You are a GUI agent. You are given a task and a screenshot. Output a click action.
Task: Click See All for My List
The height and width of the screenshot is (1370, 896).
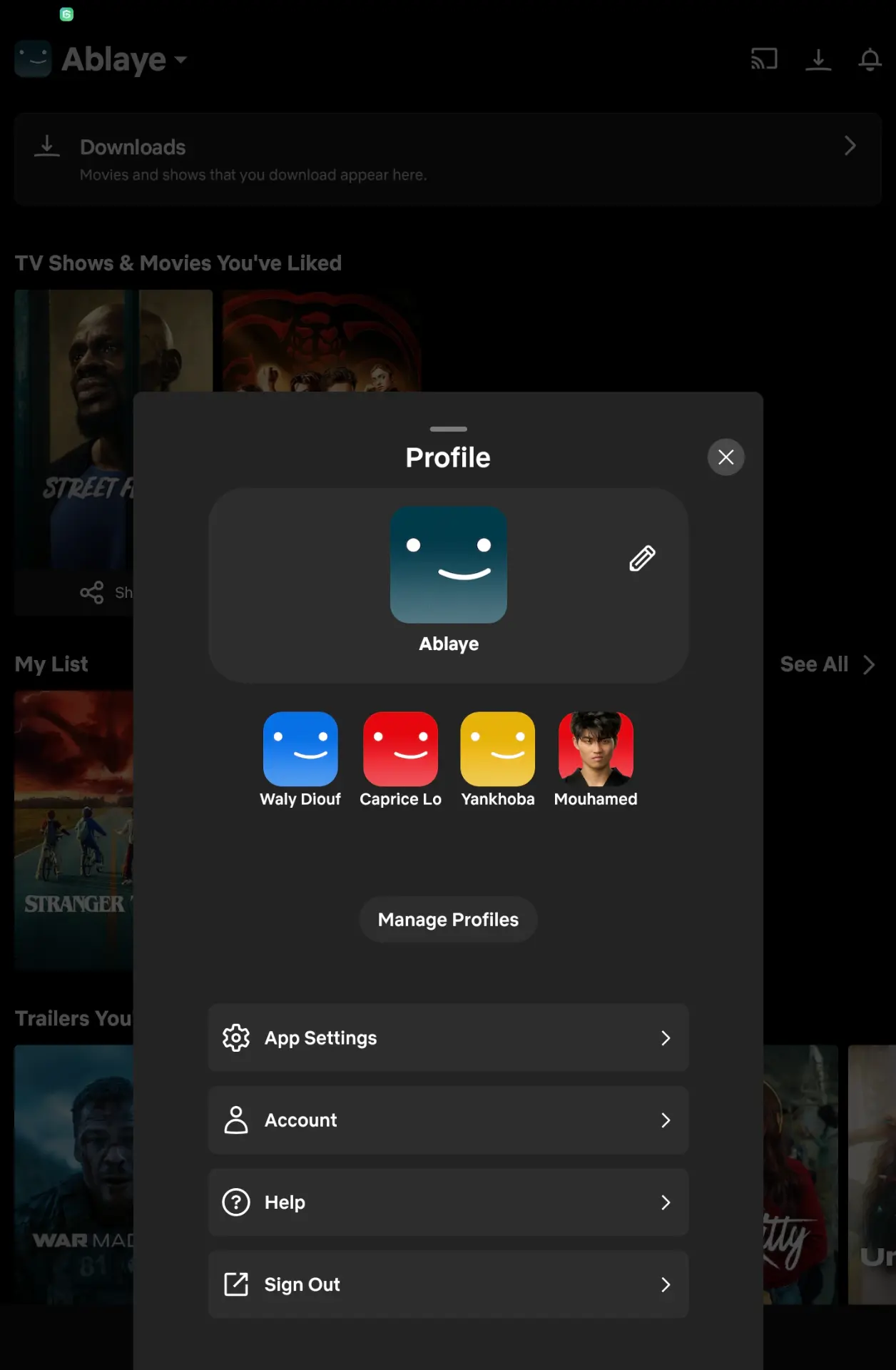(x=814, y=664)
